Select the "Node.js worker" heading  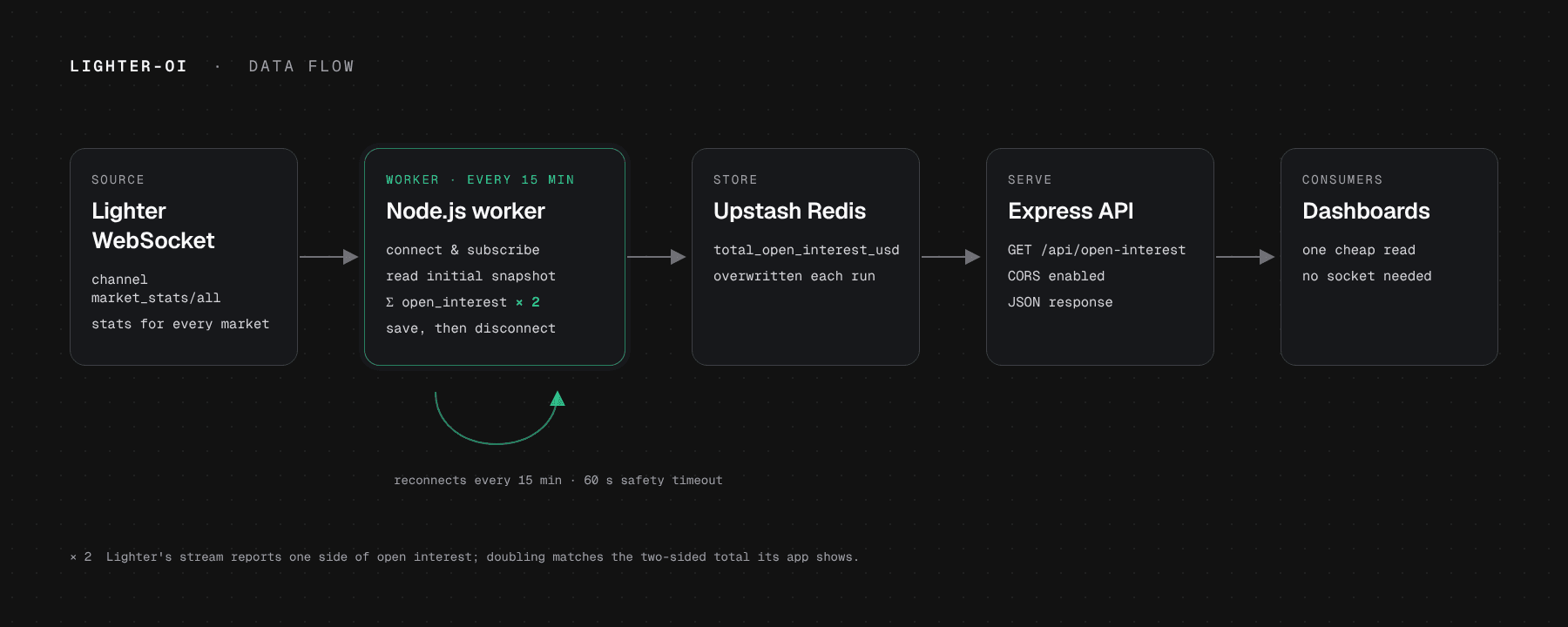click(465, 211)
